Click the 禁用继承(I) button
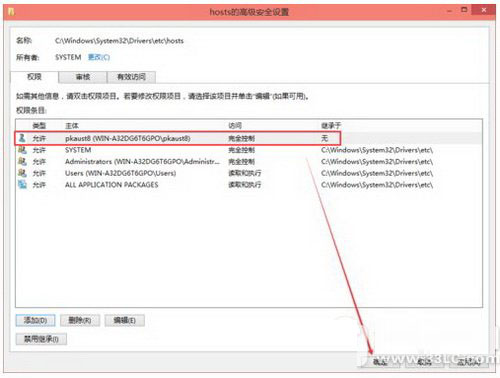The width and height of the screenshot is (500, 378). (x=41, y=339)
